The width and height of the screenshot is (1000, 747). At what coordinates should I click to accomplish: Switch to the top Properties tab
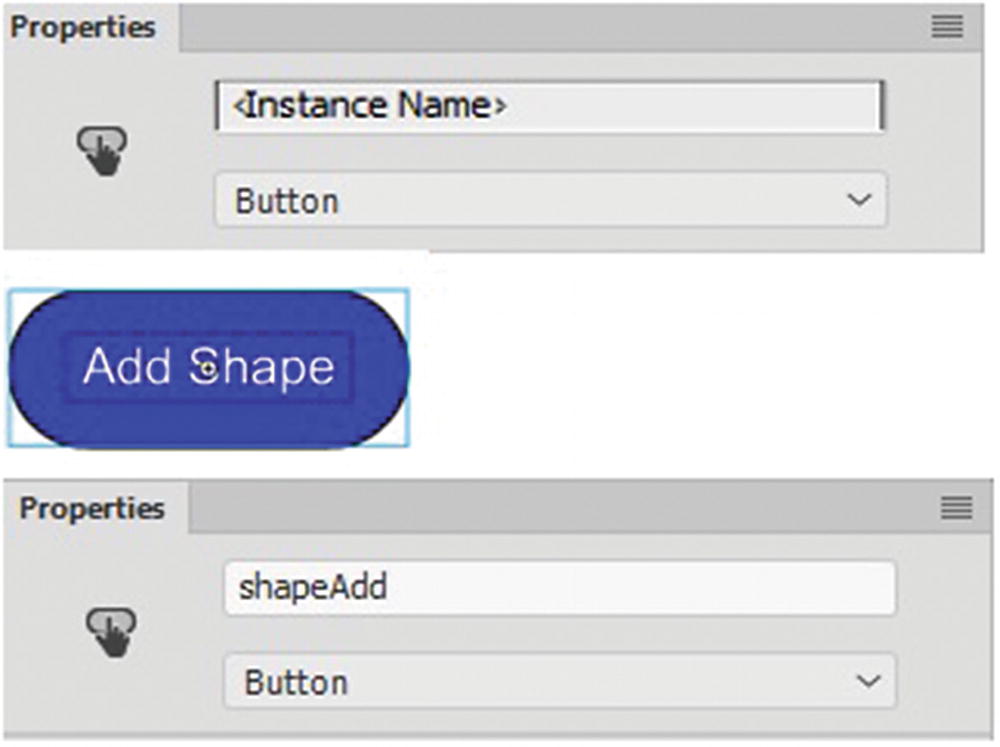pyautogui.click(x=84, y=27)
